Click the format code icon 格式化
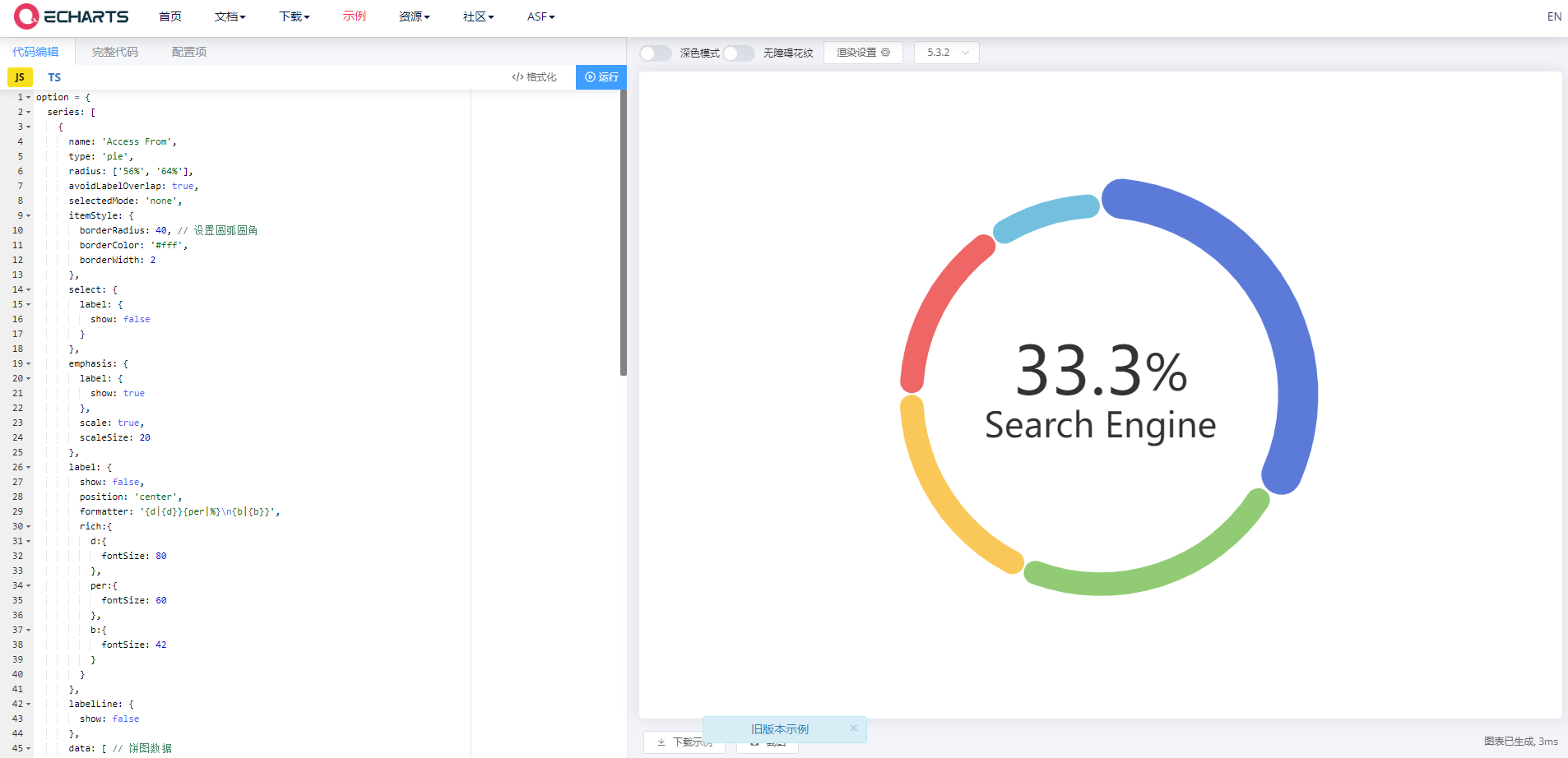1568x758 pixels. click(517, 77)
